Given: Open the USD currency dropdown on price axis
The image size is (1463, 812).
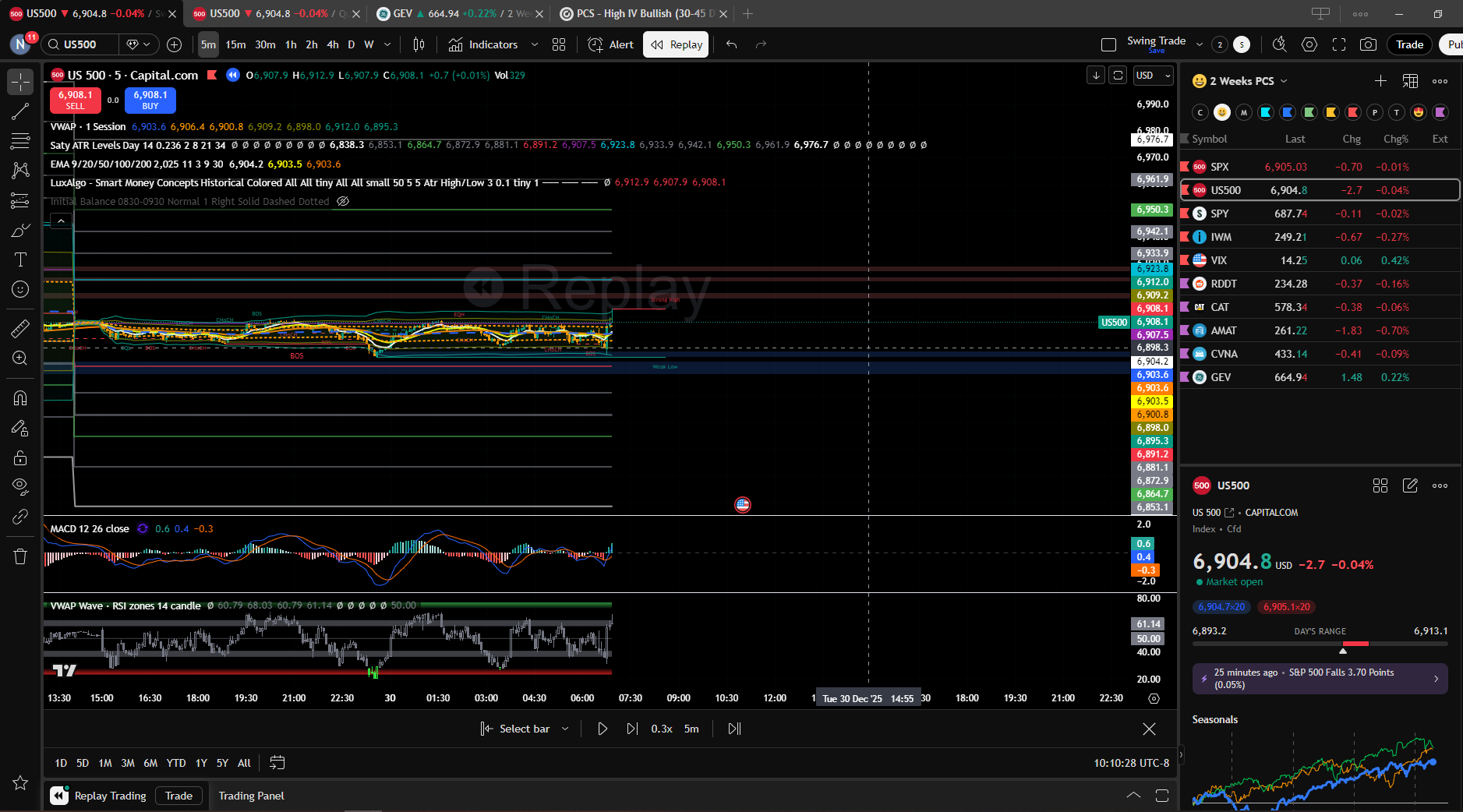Looking at the screenshot, I should 1154,76.
